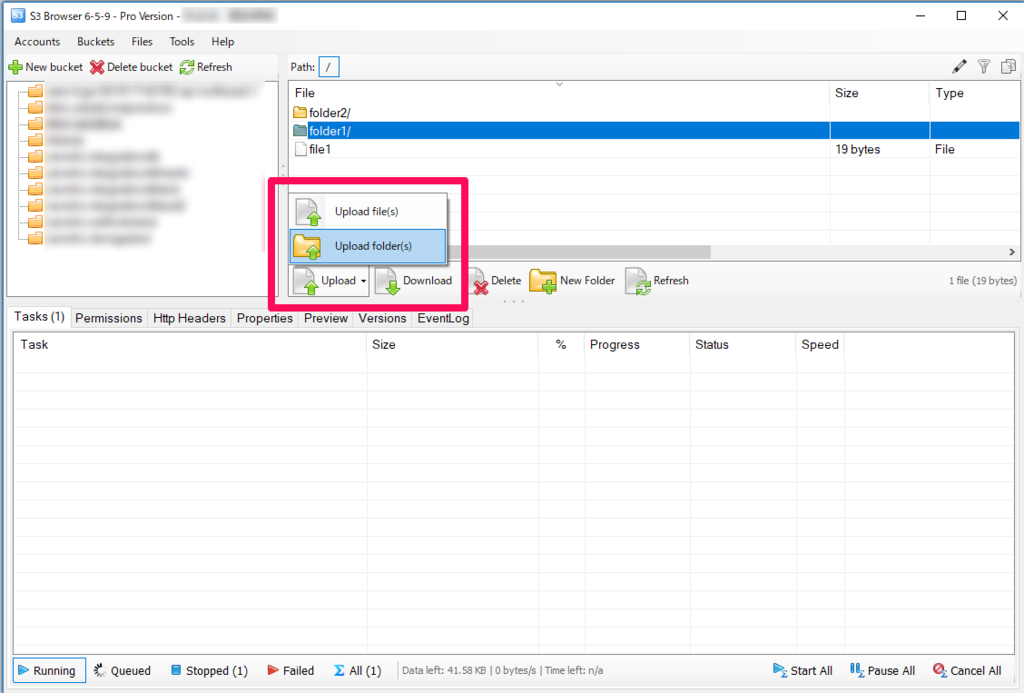Viewport: 1024px width, 693px height.
Task: Switch to the Versions tab
Action: click(x=382, y=318)
